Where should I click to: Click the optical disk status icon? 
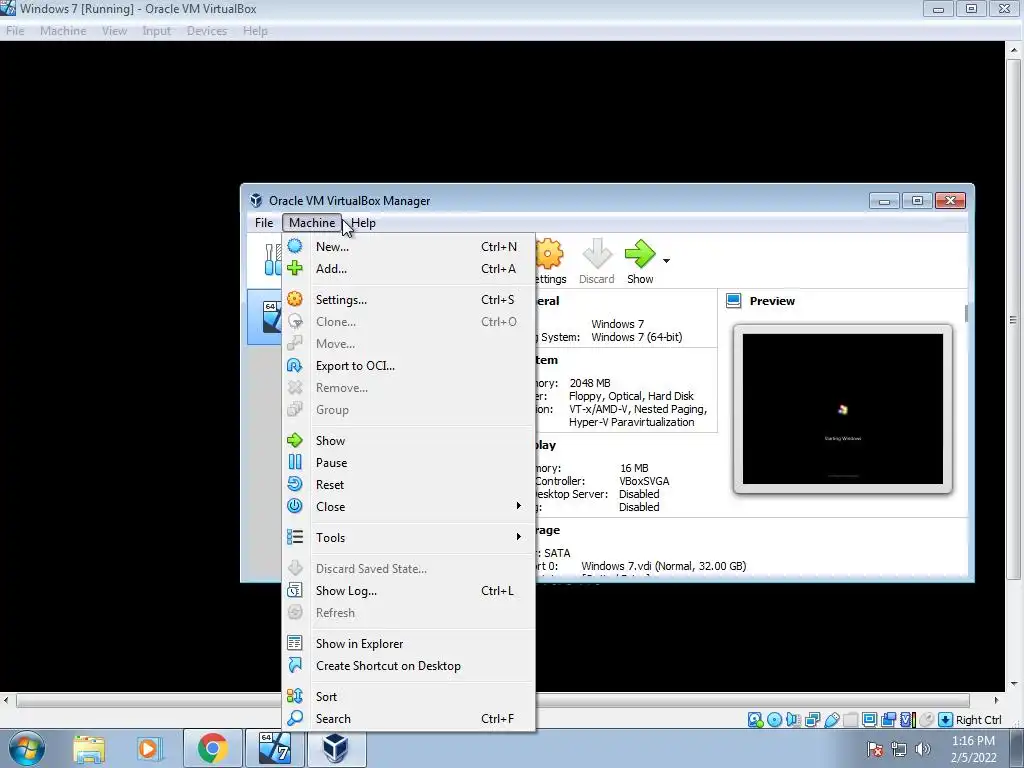tap(775, 720)
